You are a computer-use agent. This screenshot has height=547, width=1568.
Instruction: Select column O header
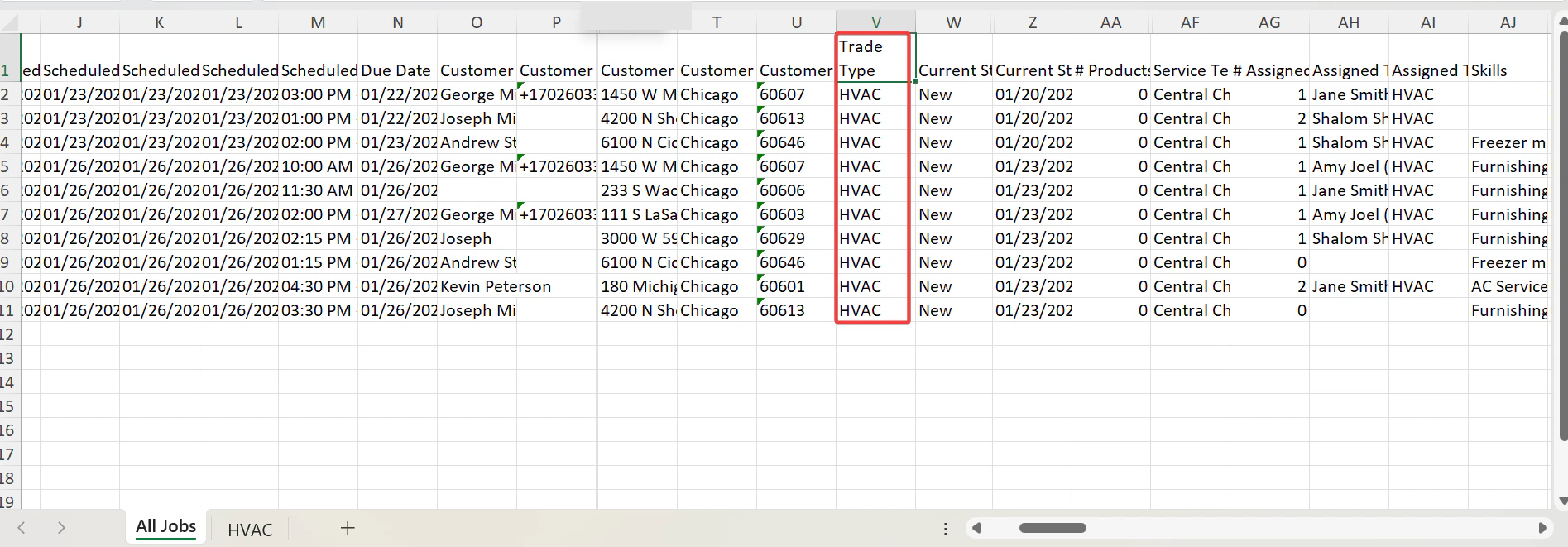477,22
